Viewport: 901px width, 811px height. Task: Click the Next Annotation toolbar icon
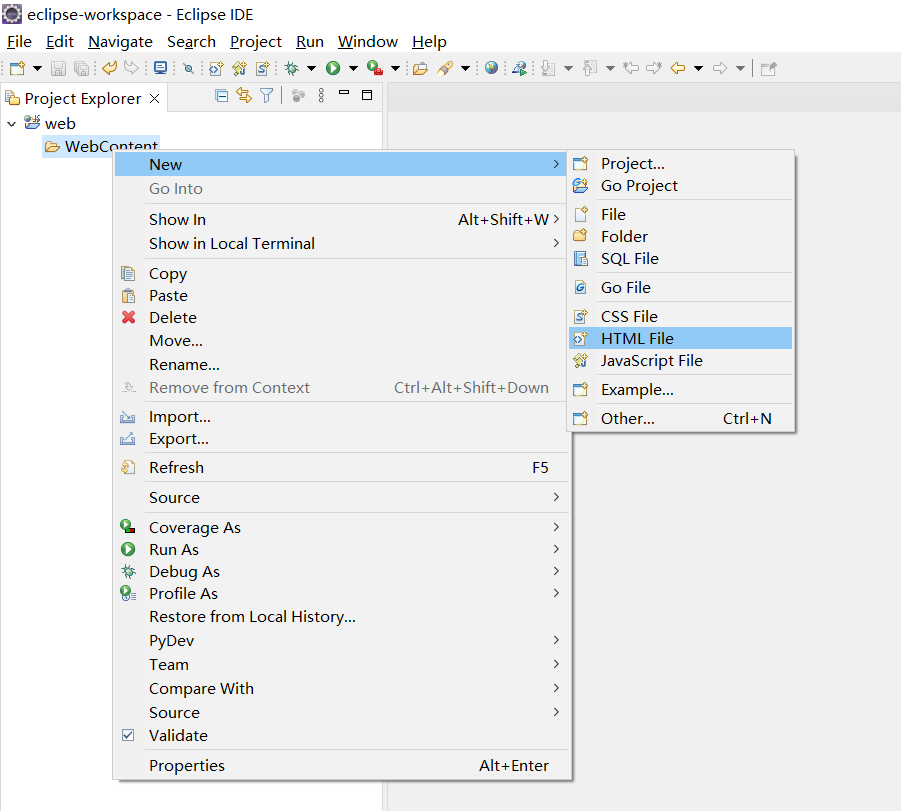(x=548, y=68)
